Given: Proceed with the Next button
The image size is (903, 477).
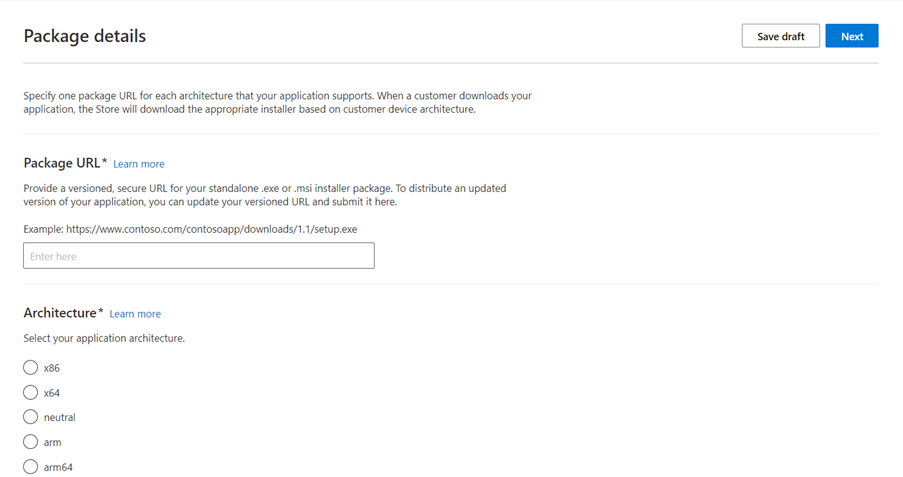Looking at the screenshot, I should click(x=852, y=36).
